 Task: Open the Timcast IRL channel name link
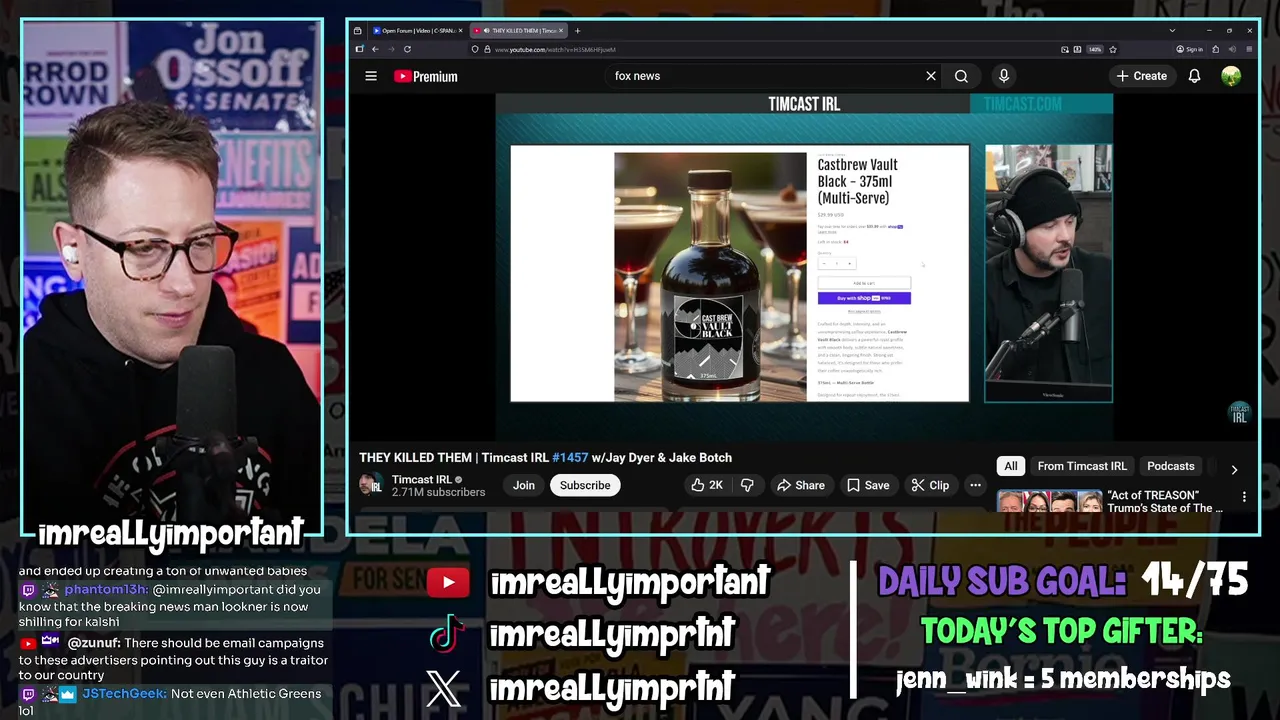(x=422, y=479)
